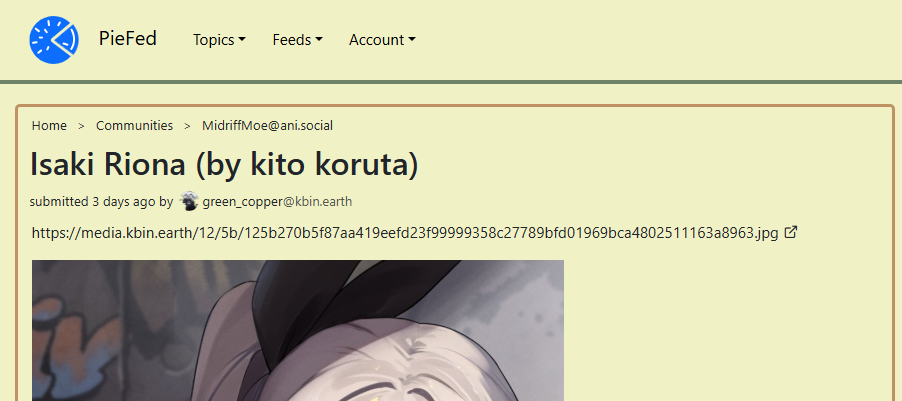The width and height of the screenshot is (902, 401).
Task: Navigate to Home in the breadcrumb
Action: tap(49, 125)
